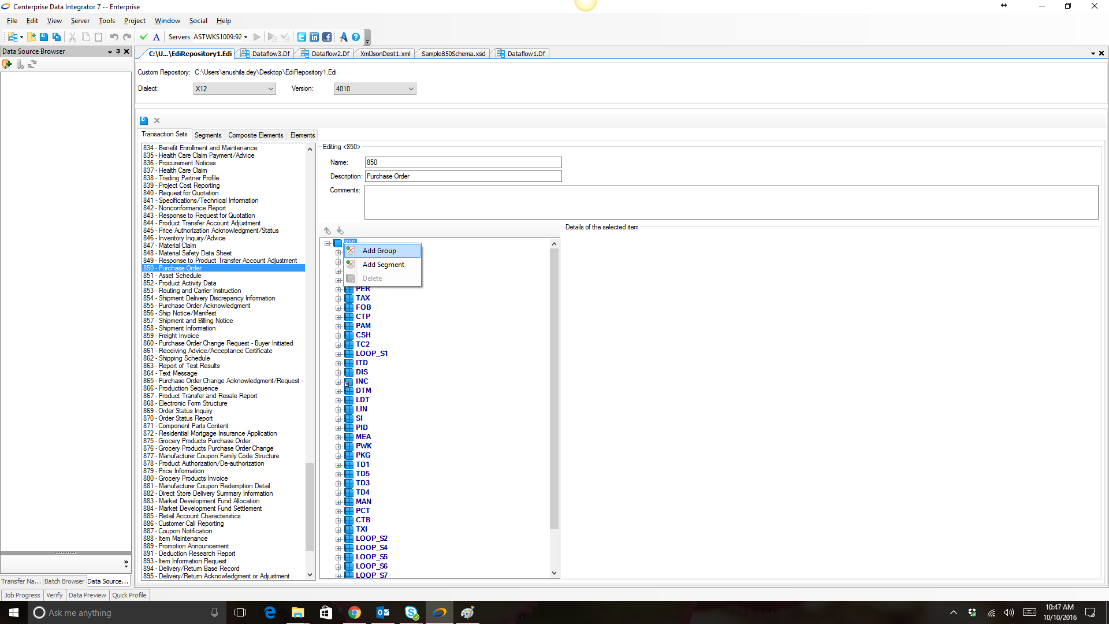Open the font/text style toolbar icon
The height and width of the screenshot is (624, 1109).
(156, 35)
